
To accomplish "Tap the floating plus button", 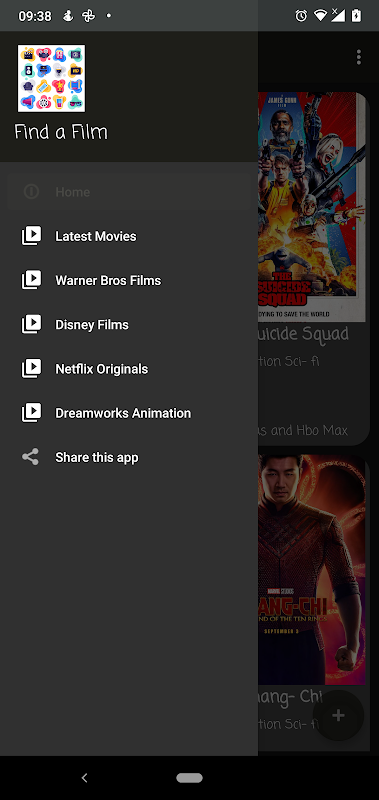I will (x=338, y=715).
